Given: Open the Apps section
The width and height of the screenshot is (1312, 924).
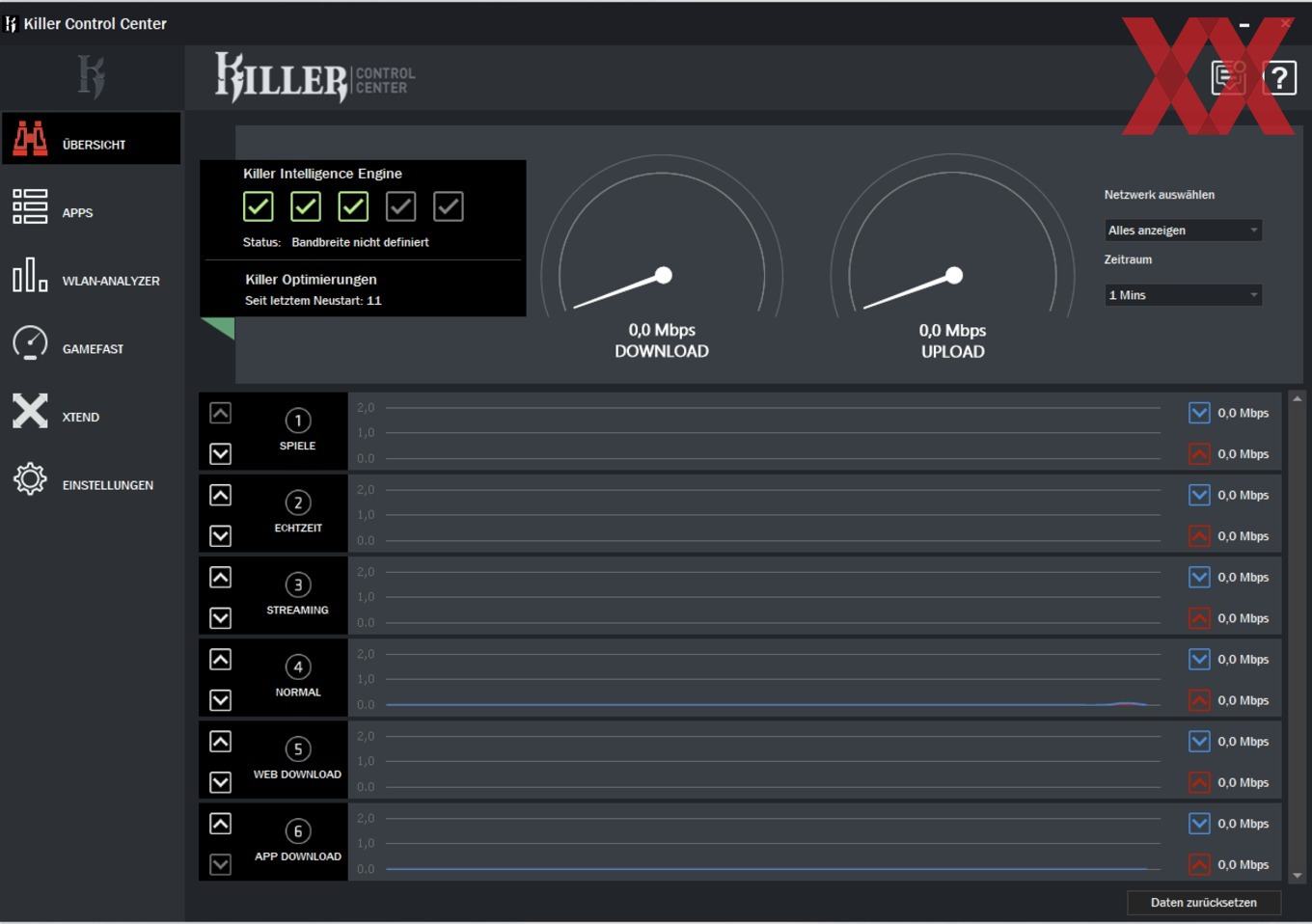Looking at the screenshot, I should pos(91,206).
